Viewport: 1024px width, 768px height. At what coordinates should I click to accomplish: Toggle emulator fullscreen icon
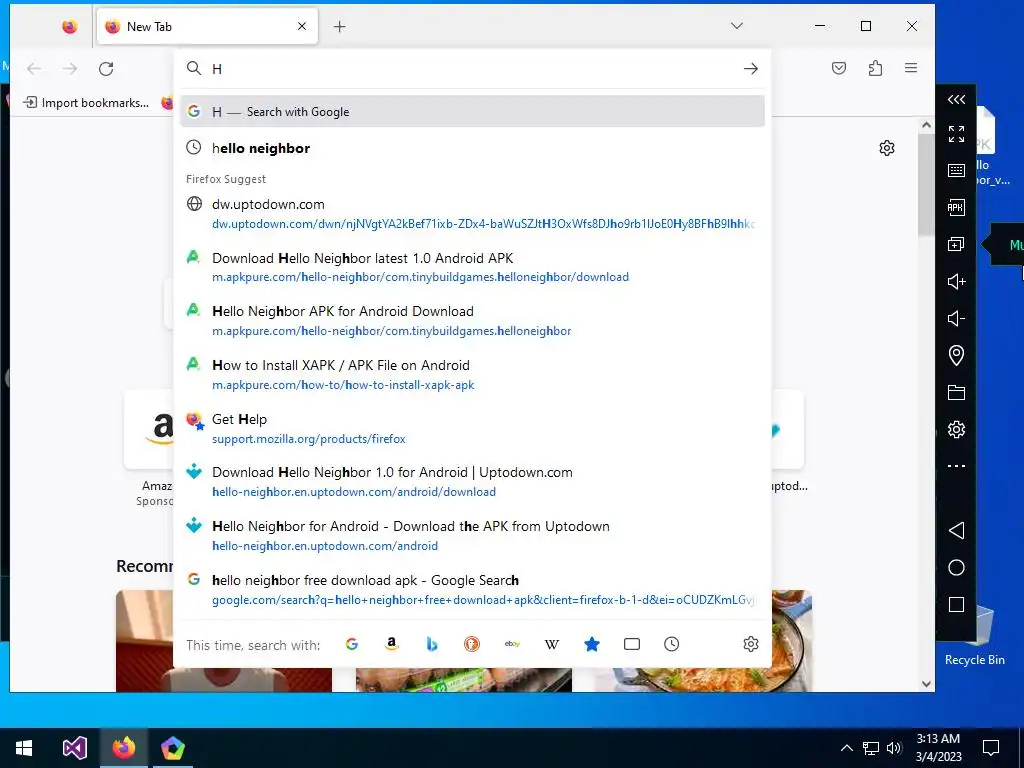956,134
